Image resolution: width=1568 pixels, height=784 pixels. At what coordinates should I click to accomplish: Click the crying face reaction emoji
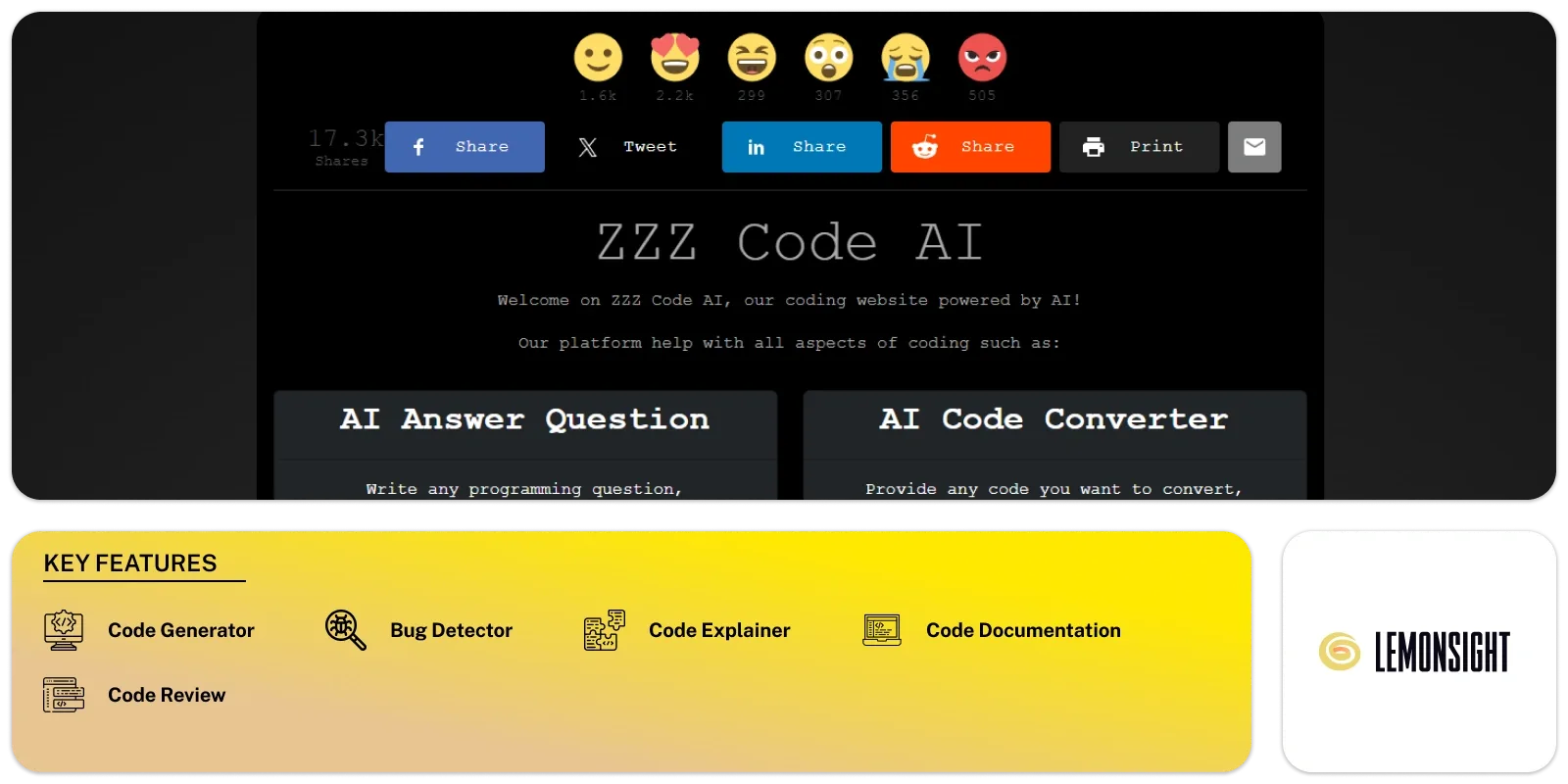point(906,58)
